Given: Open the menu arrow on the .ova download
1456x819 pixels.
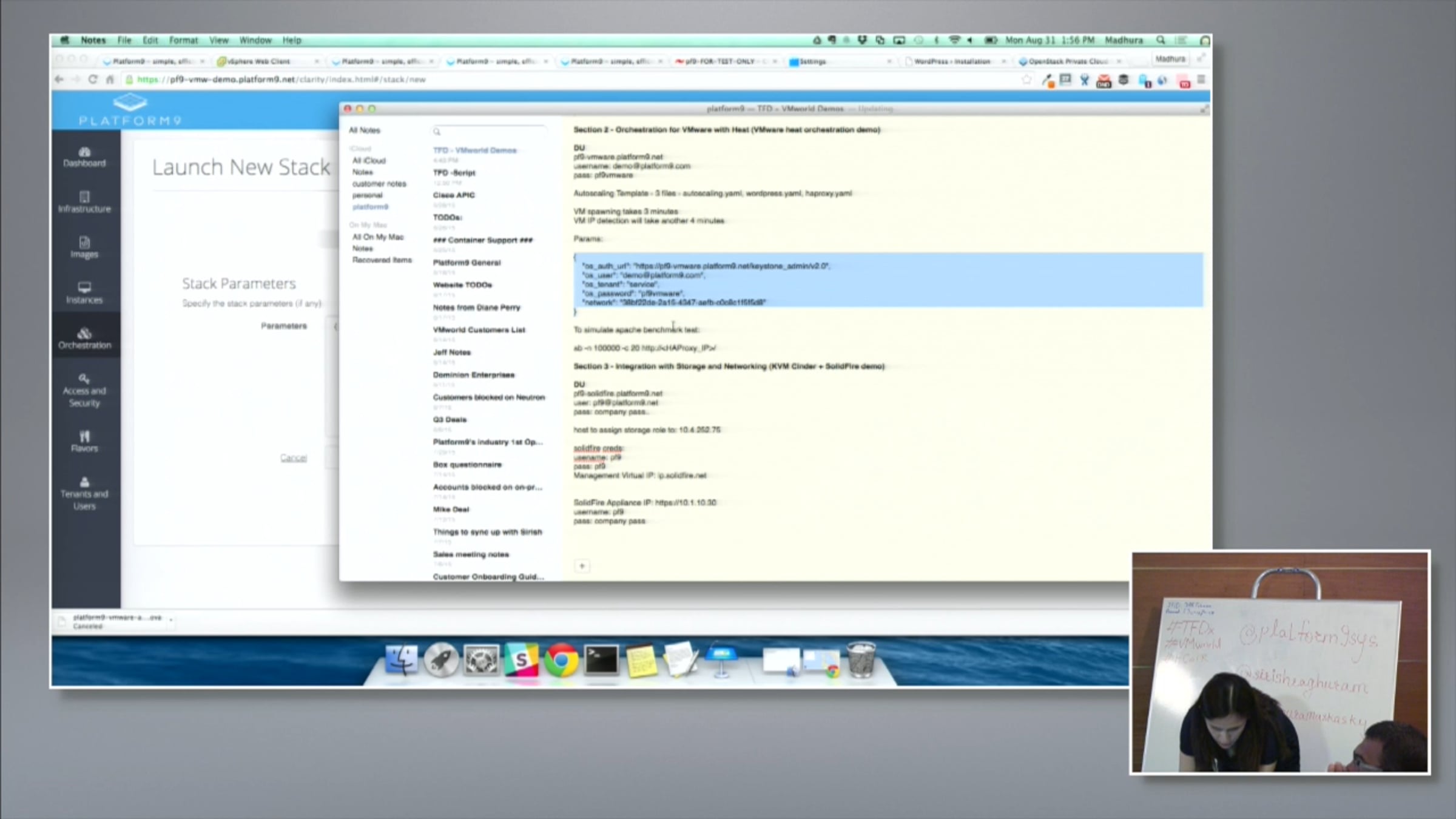Looking at the screenshot, I should pos(171,620).
